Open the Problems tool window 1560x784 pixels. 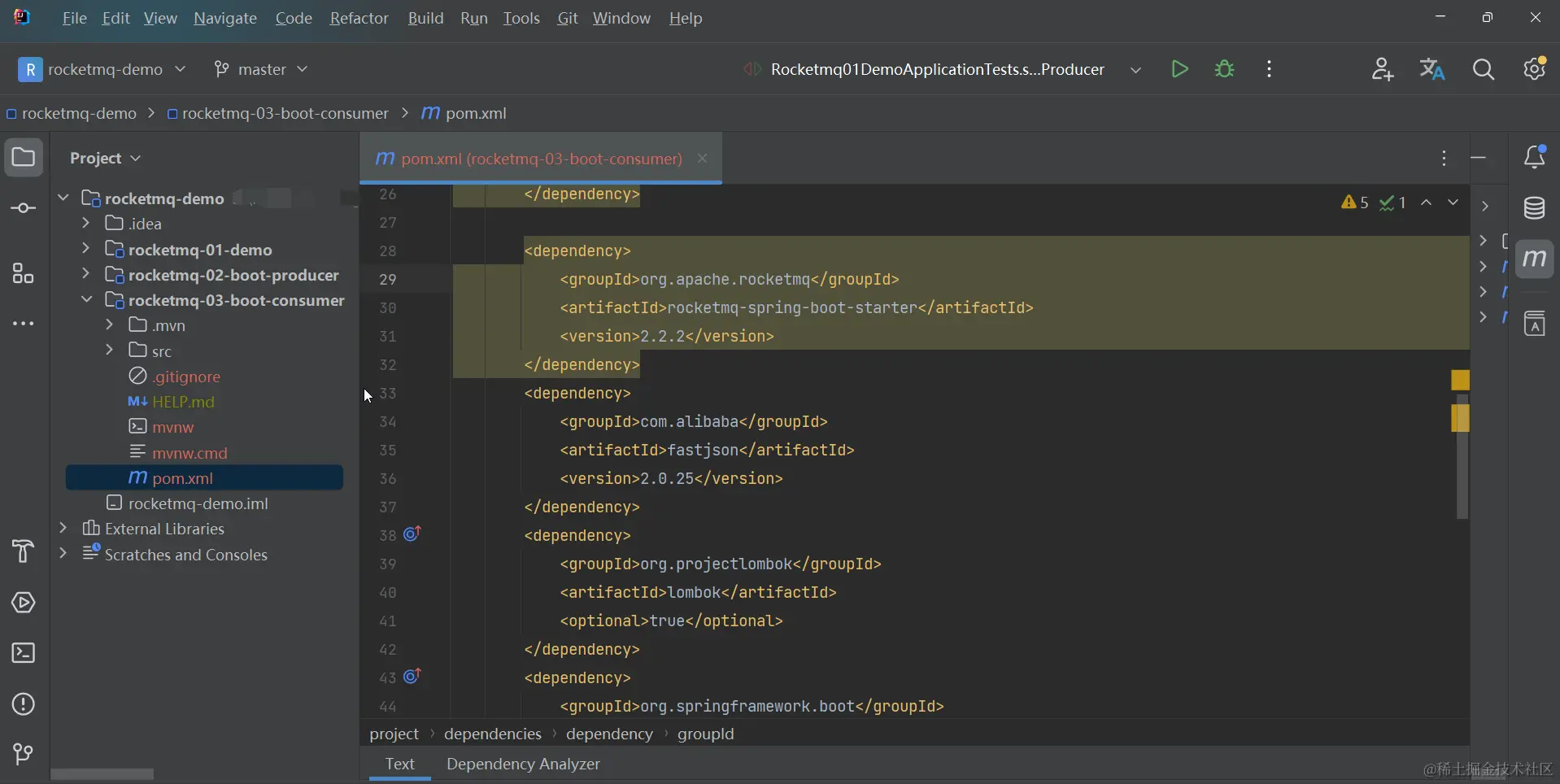pyautogui.click(x=24, y=704)
